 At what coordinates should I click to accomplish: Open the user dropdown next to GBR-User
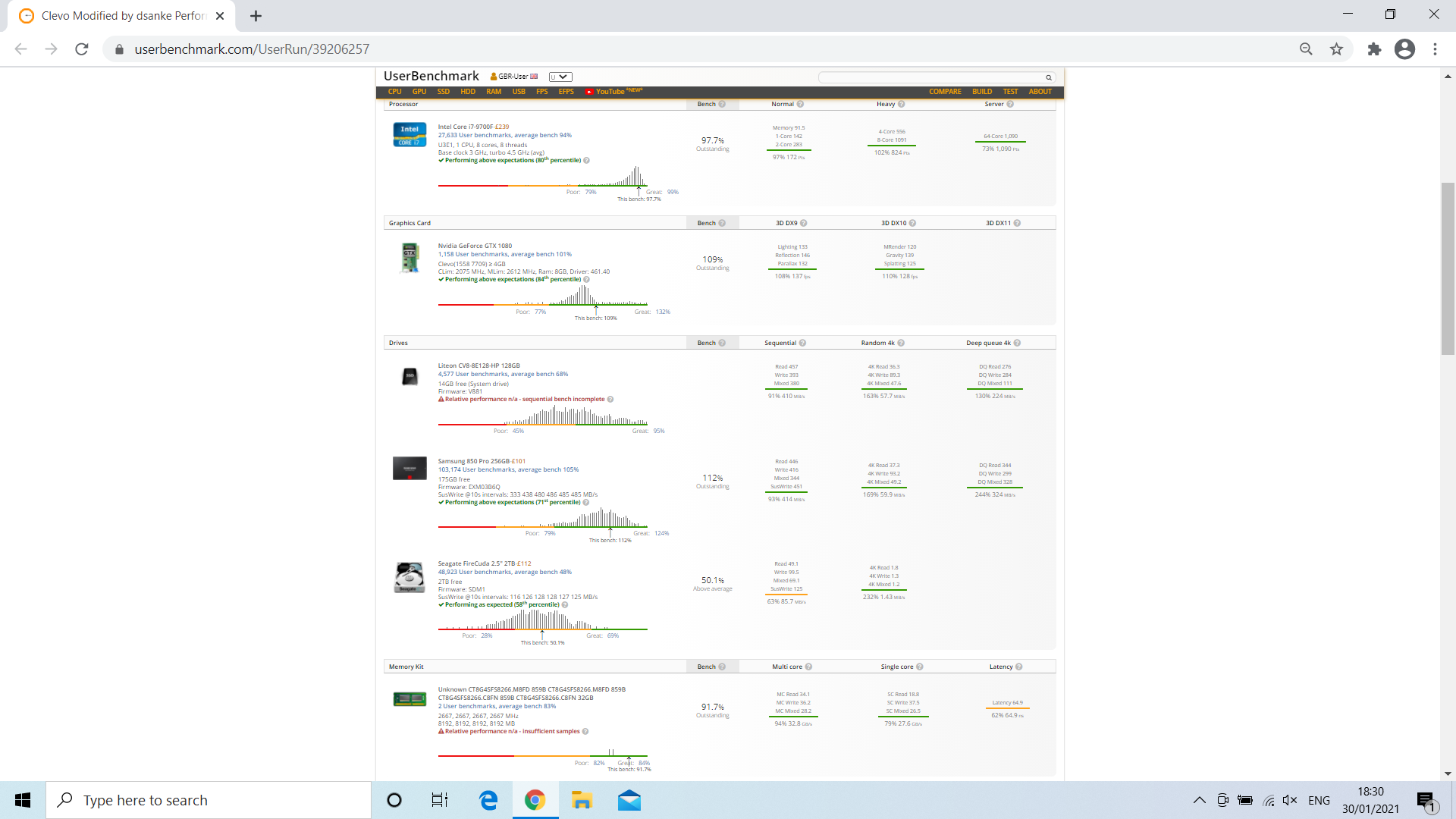pos(560,77)
